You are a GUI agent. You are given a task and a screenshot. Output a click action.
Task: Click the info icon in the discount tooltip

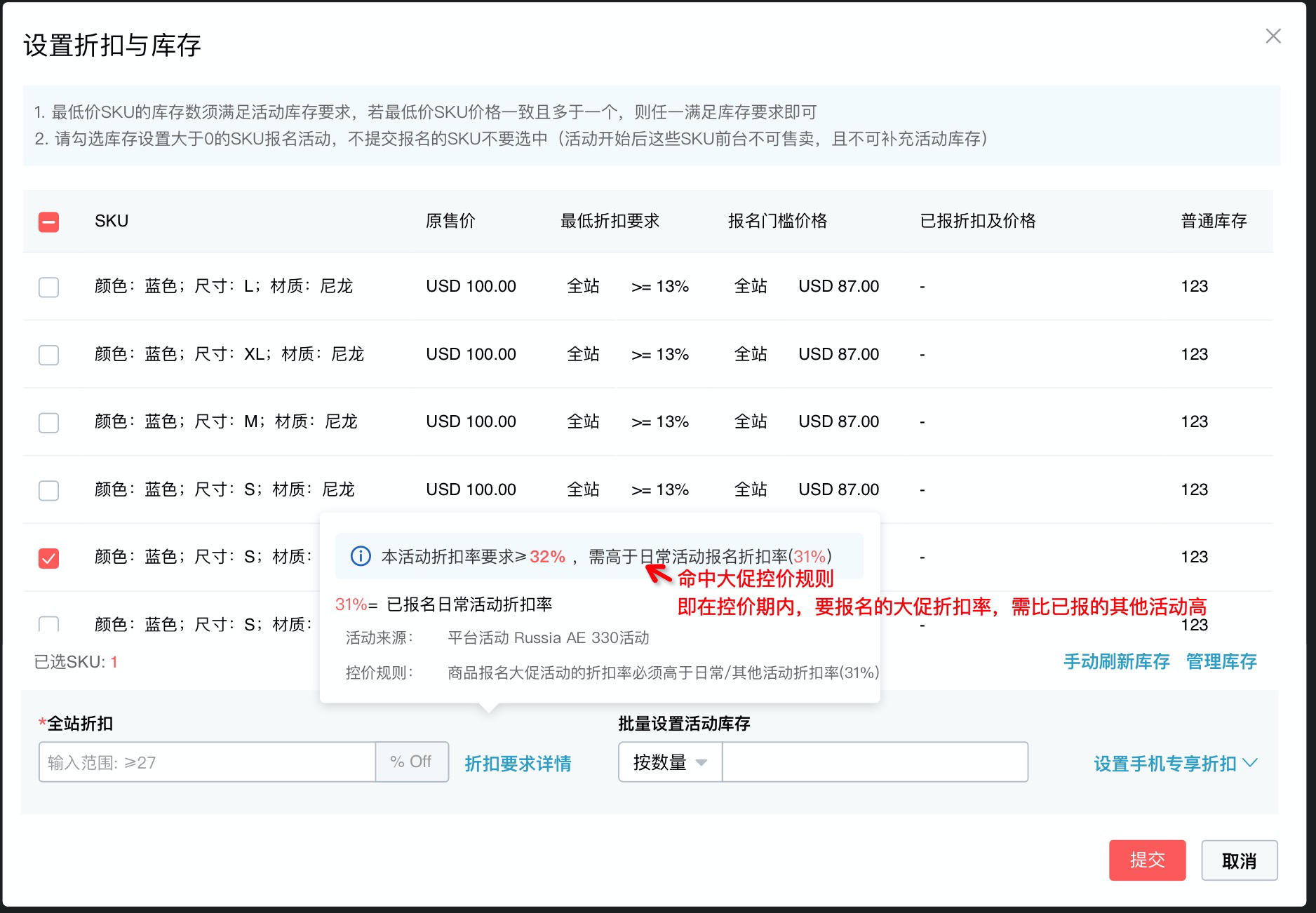click(x=361, y=556)
